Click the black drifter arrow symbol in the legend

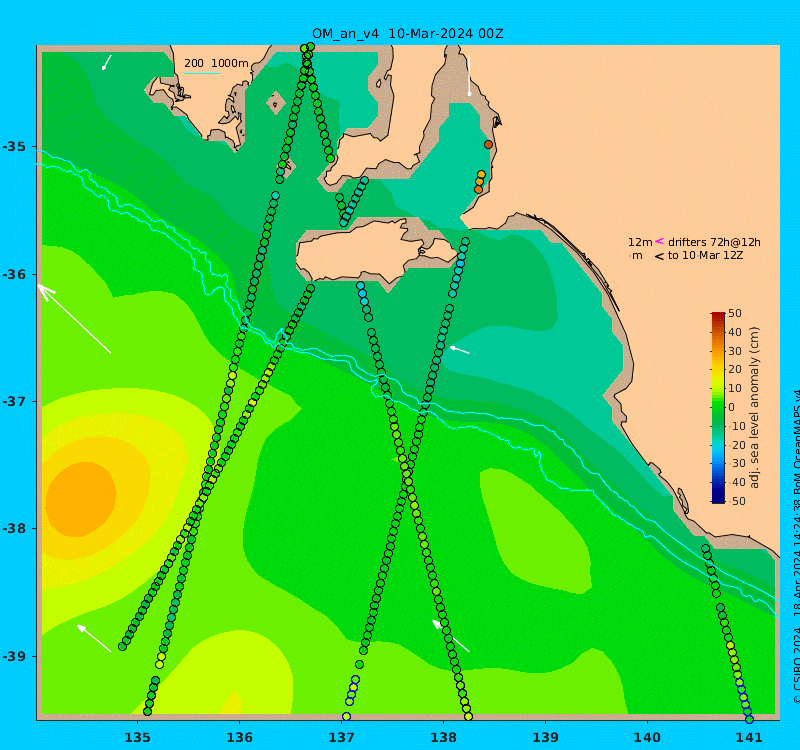click(659, 256)
